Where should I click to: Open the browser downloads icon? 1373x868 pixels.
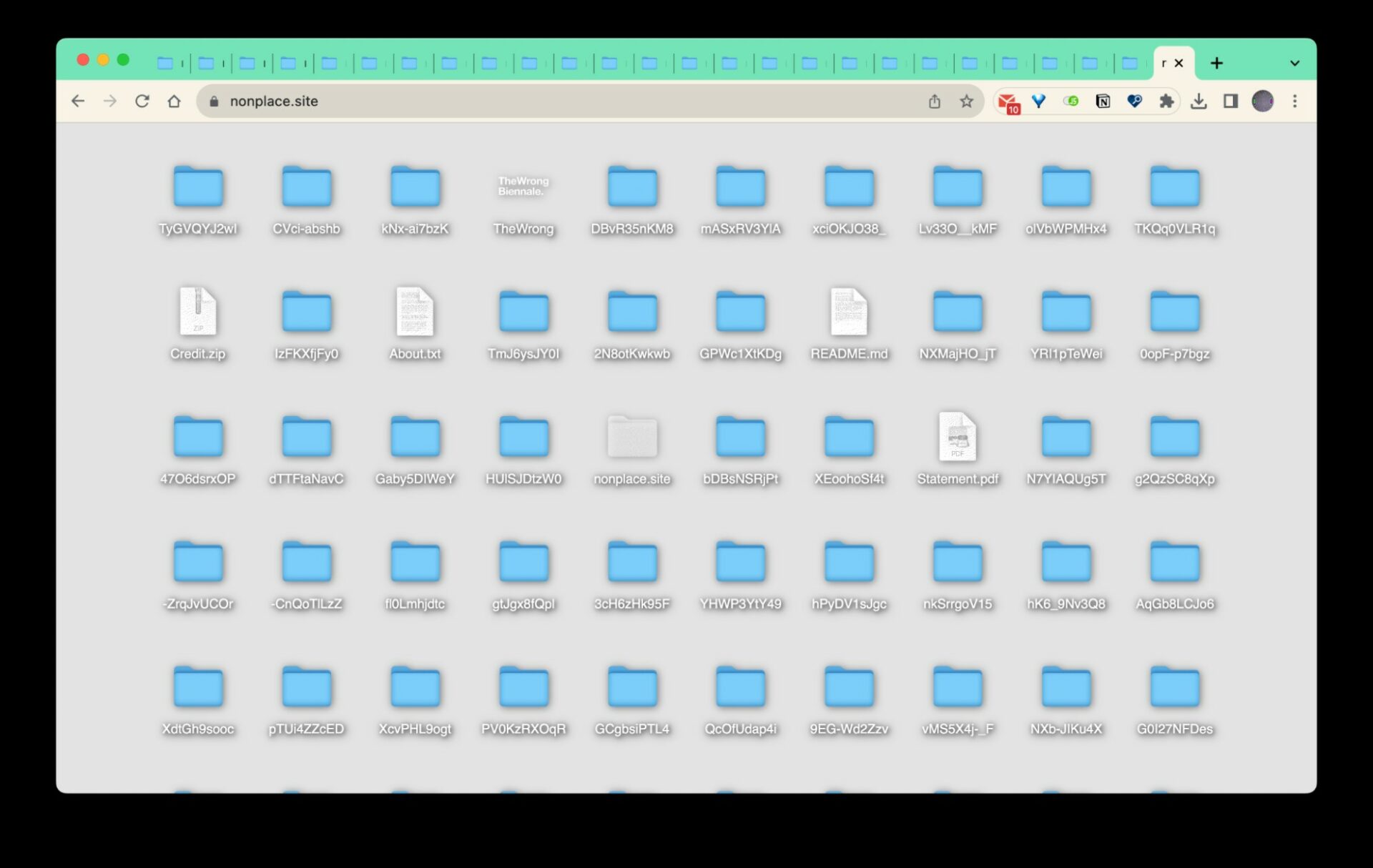[x=1199, y=102]
